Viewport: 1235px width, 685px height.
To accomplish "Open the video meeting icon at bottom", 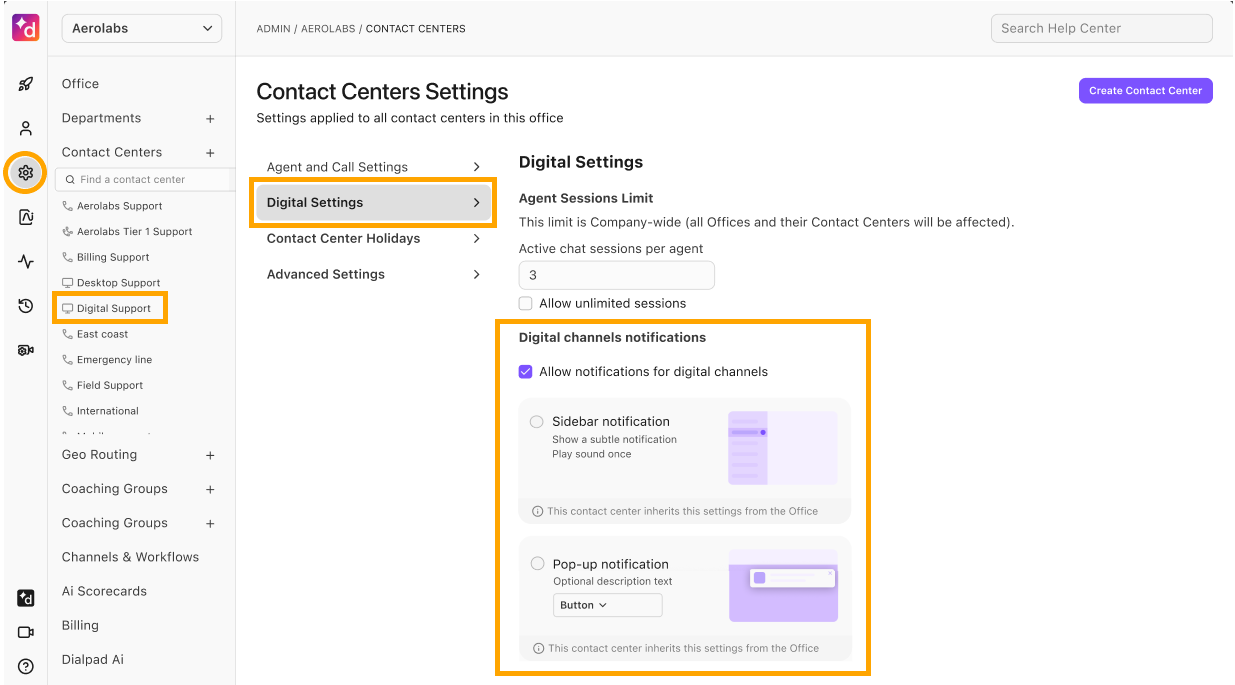I will [x=26, y=632].
